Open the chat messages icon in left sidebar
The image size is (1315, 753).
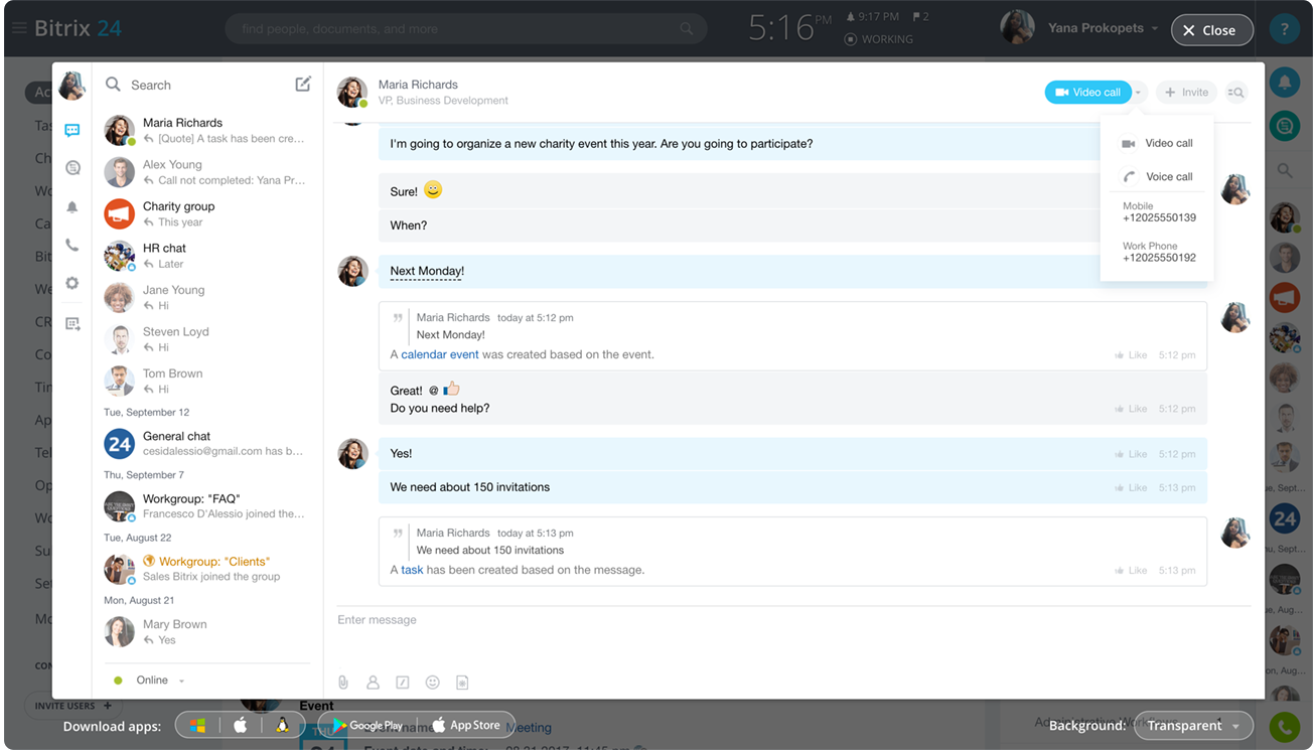[71, 128]
